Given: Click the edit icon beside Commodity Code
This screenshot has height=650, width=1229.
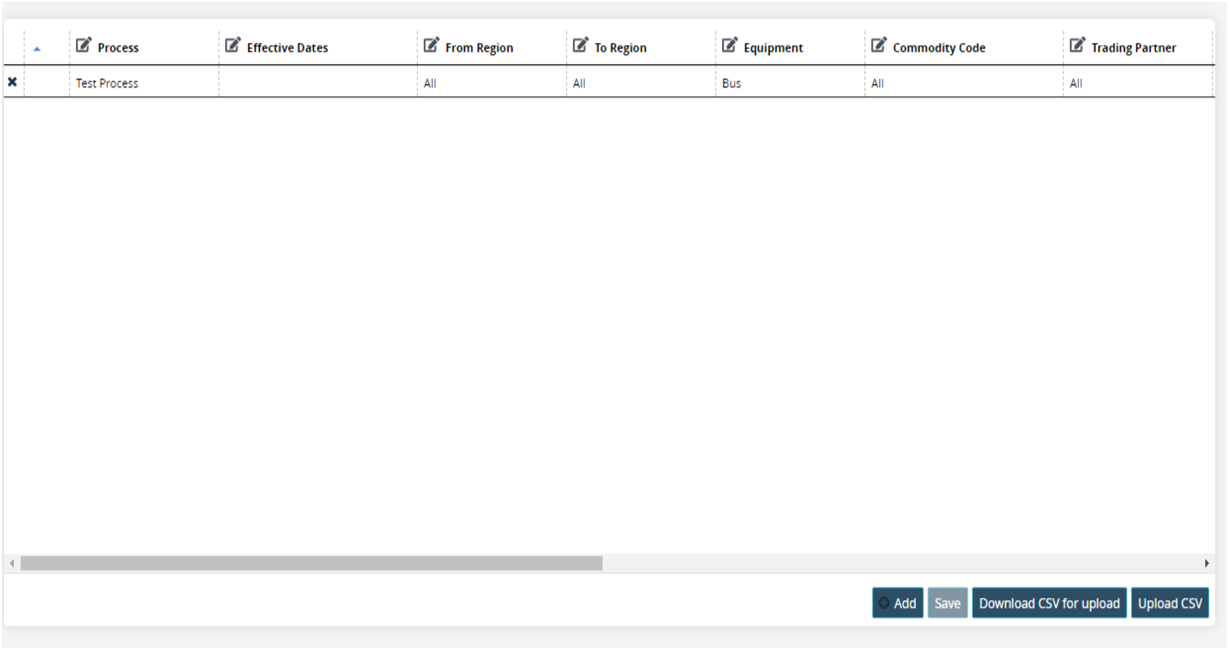Looking at the screenshot, I should coord(879,45).
